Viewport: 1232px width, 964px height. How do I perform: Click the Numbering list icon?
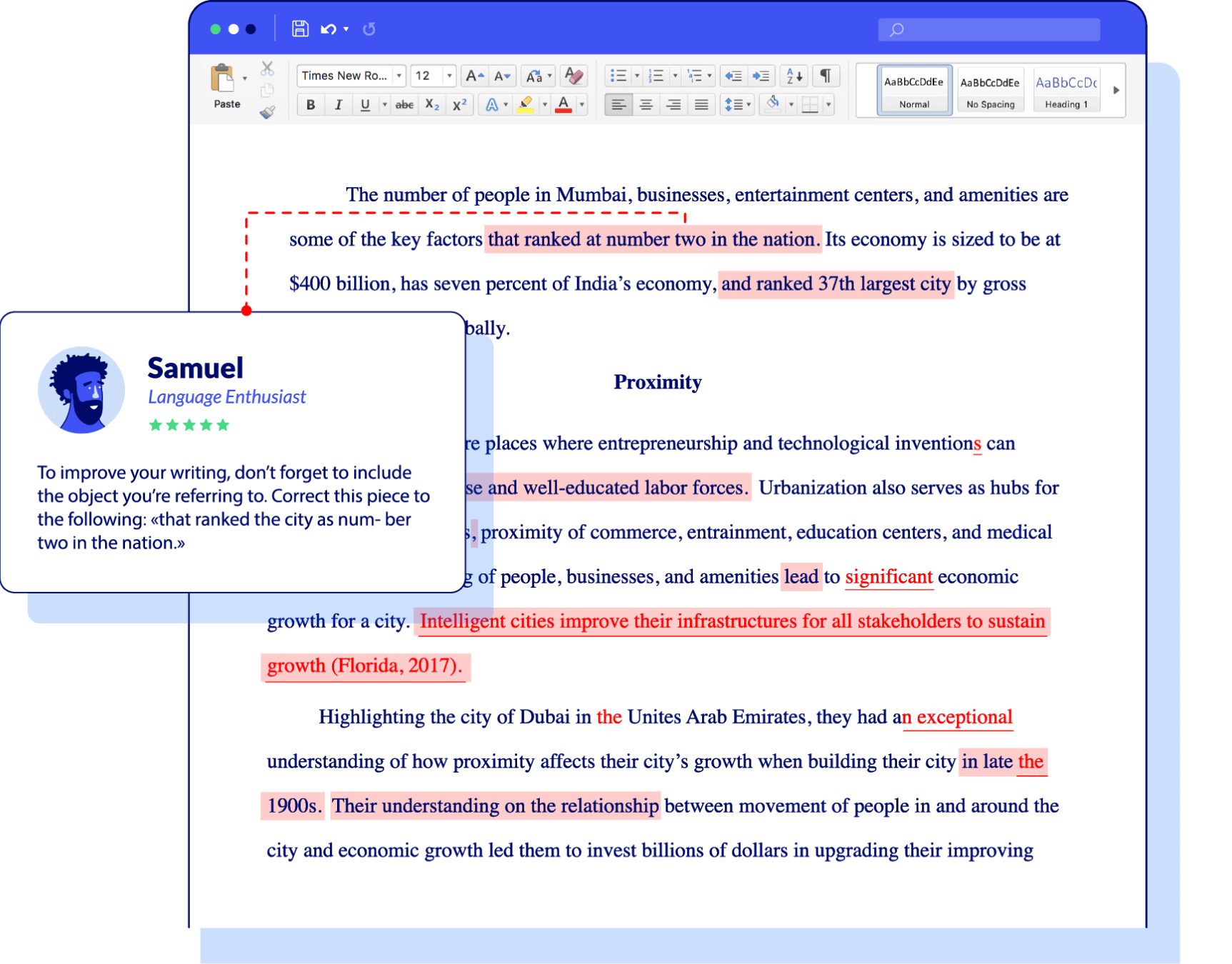[x=656, y=76]
